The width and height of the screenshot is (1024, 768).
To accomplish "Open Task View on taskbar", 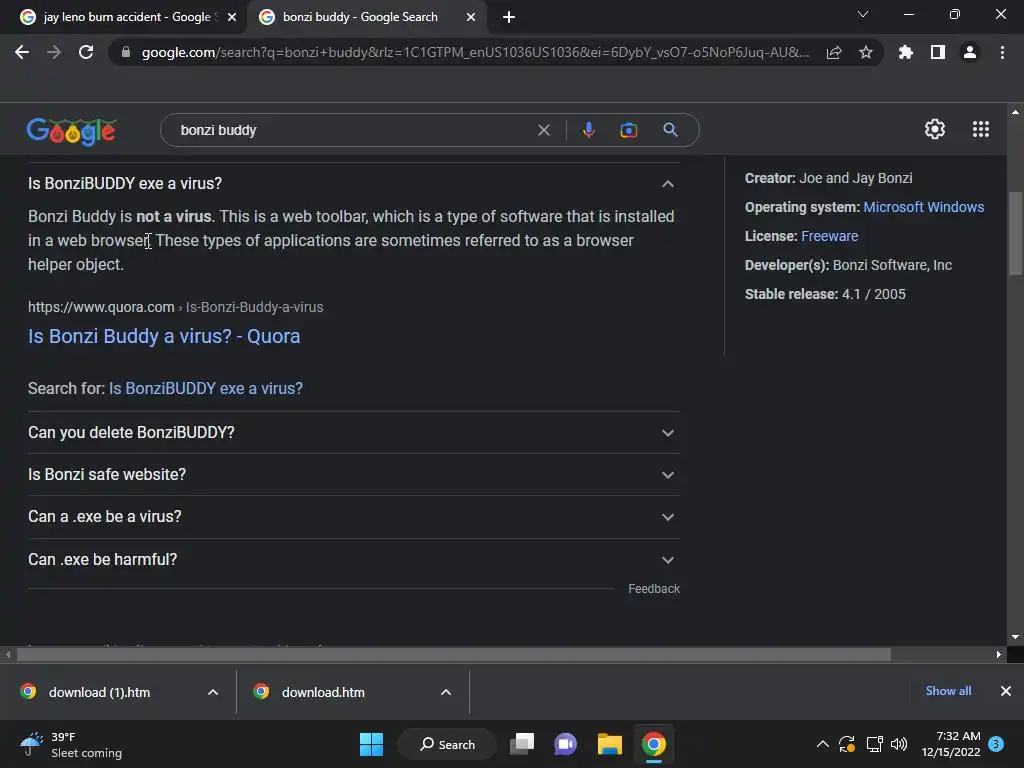I will coord(522,744).
